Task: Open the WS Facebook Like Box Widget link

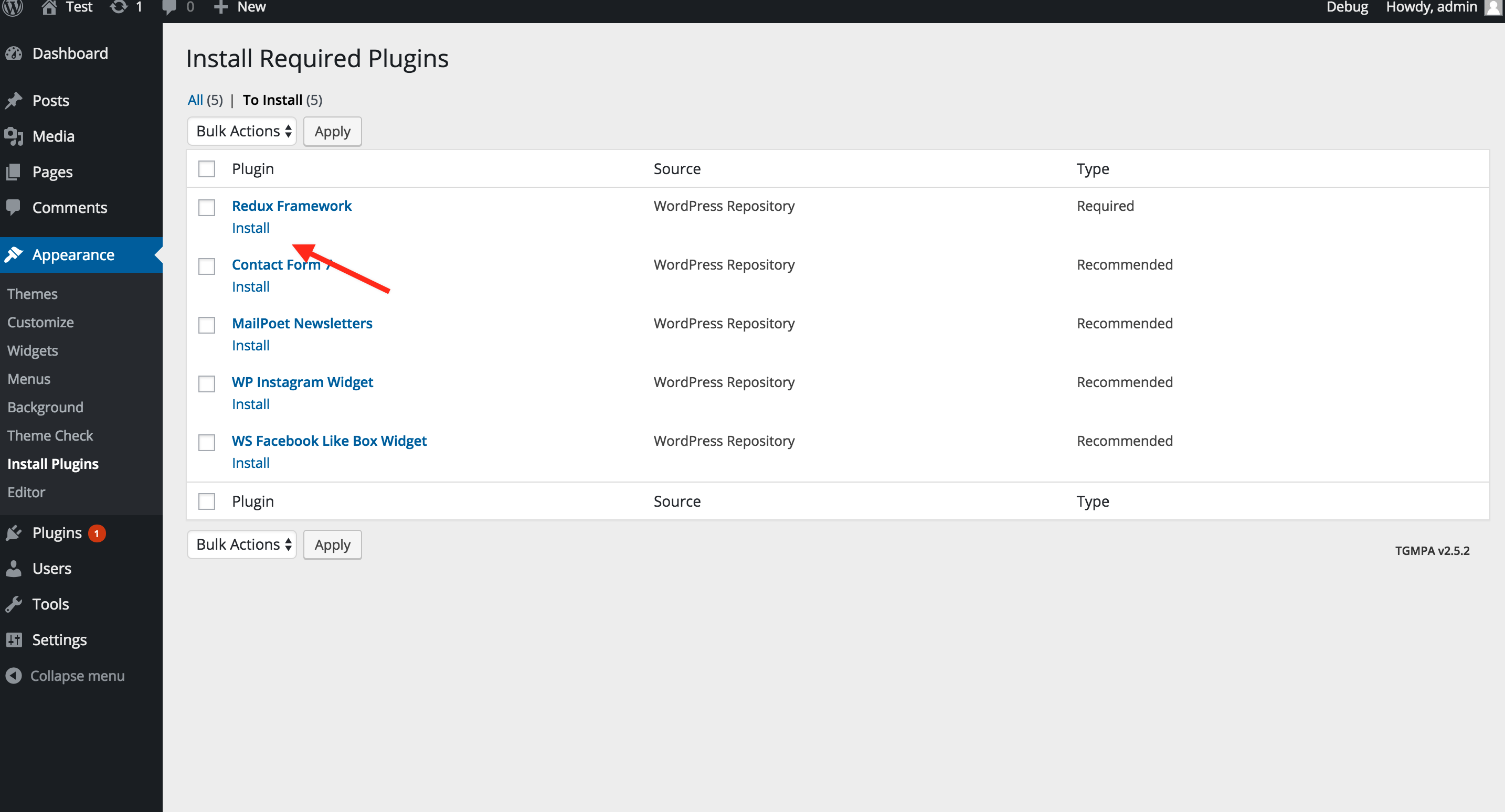Action: [329, 441]
